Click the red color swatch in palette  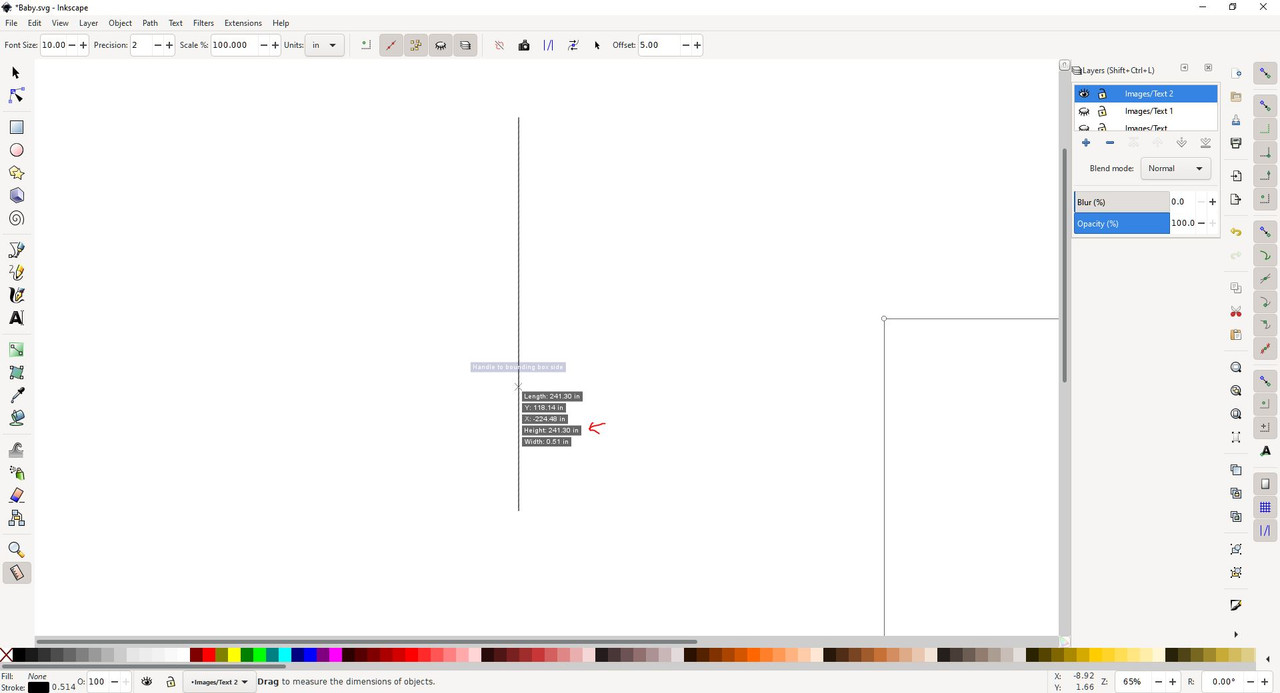pyautogui.click(x=208, y=655)
